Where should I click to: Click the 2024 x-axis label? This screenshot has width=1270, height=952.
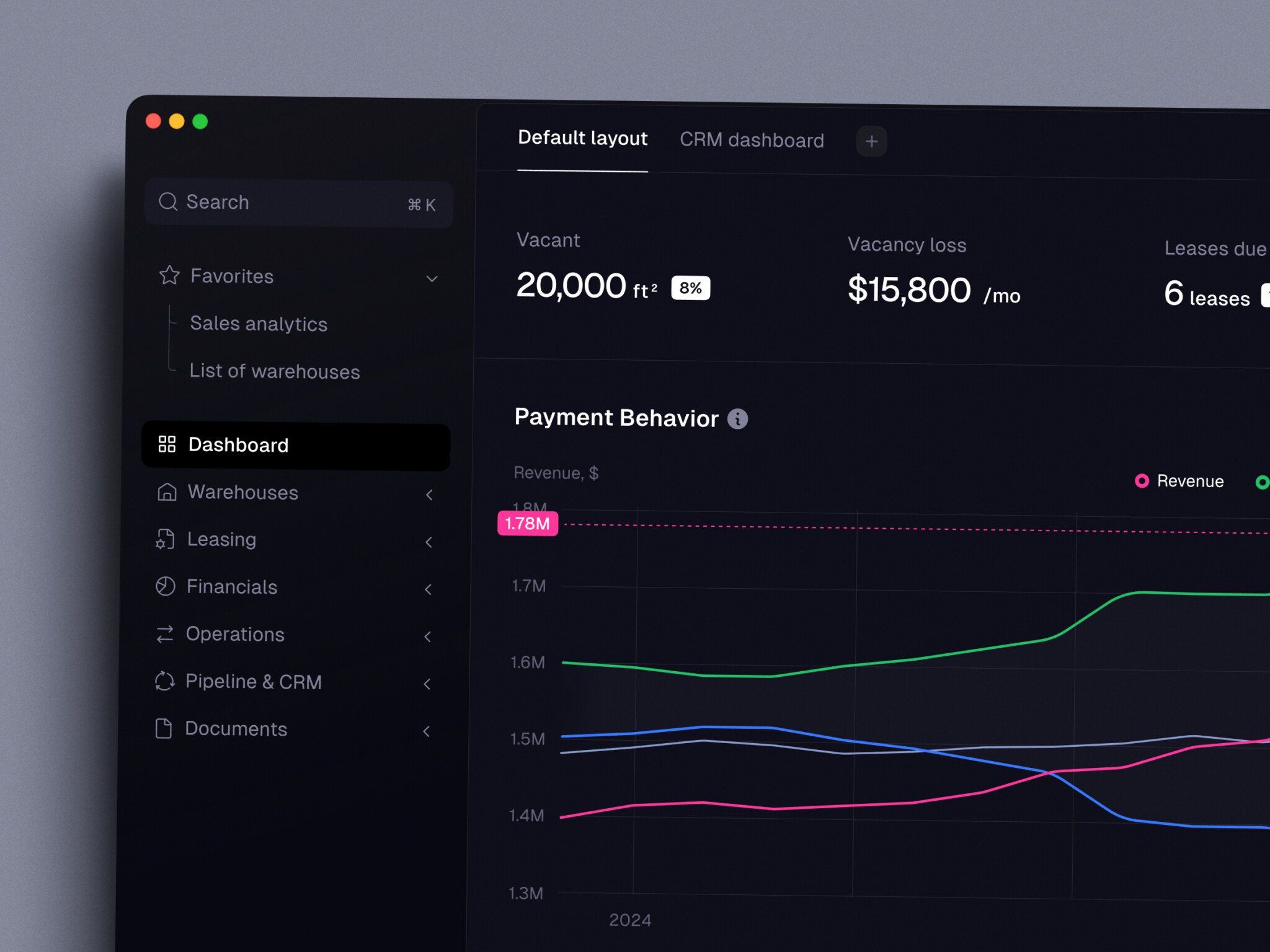[x=630, y=920]
